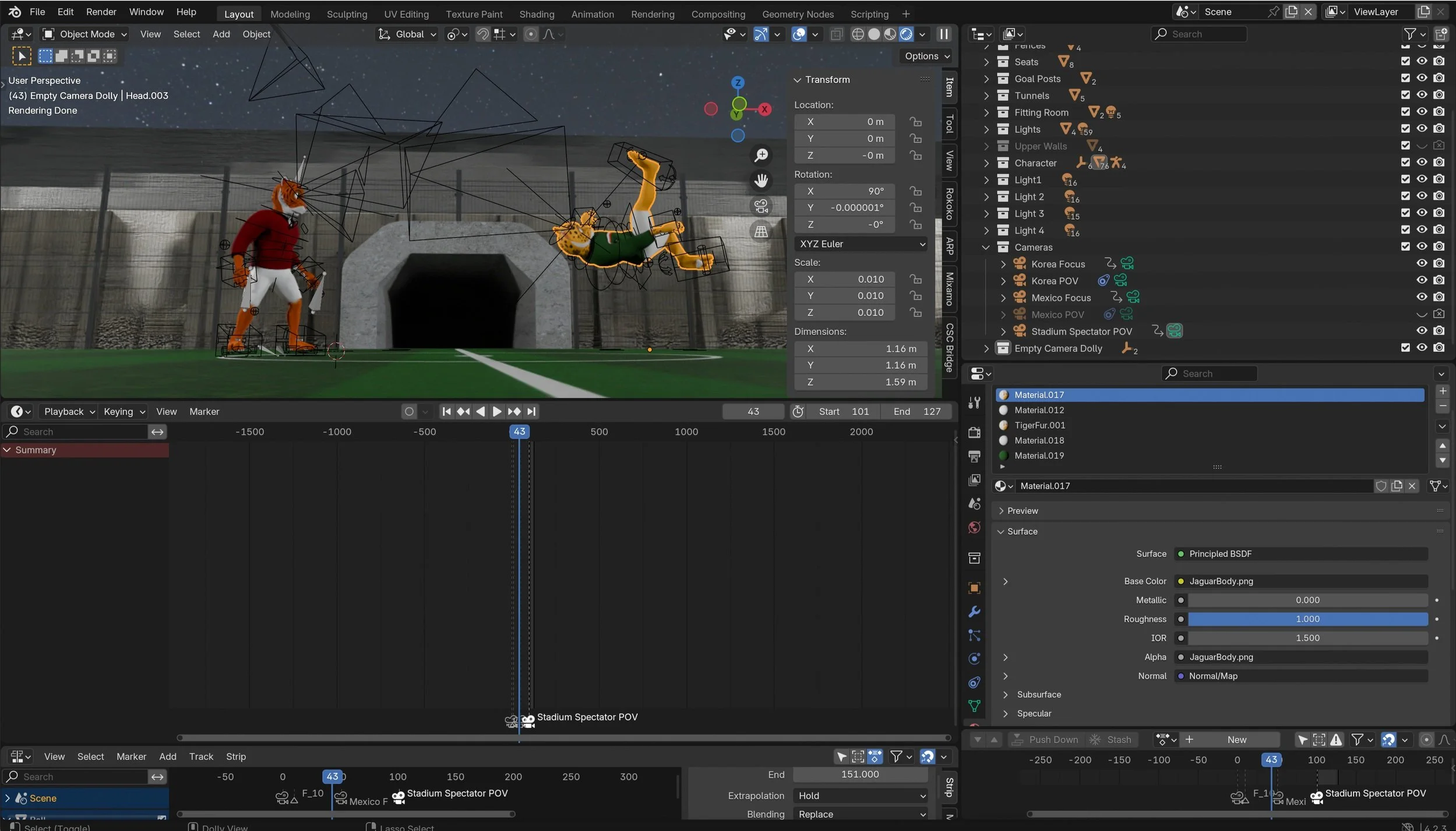The width and height of the screenshot is (1456, 831).
Task: Click the pan hand icon in viewport
Action: (x=761, y=181)
